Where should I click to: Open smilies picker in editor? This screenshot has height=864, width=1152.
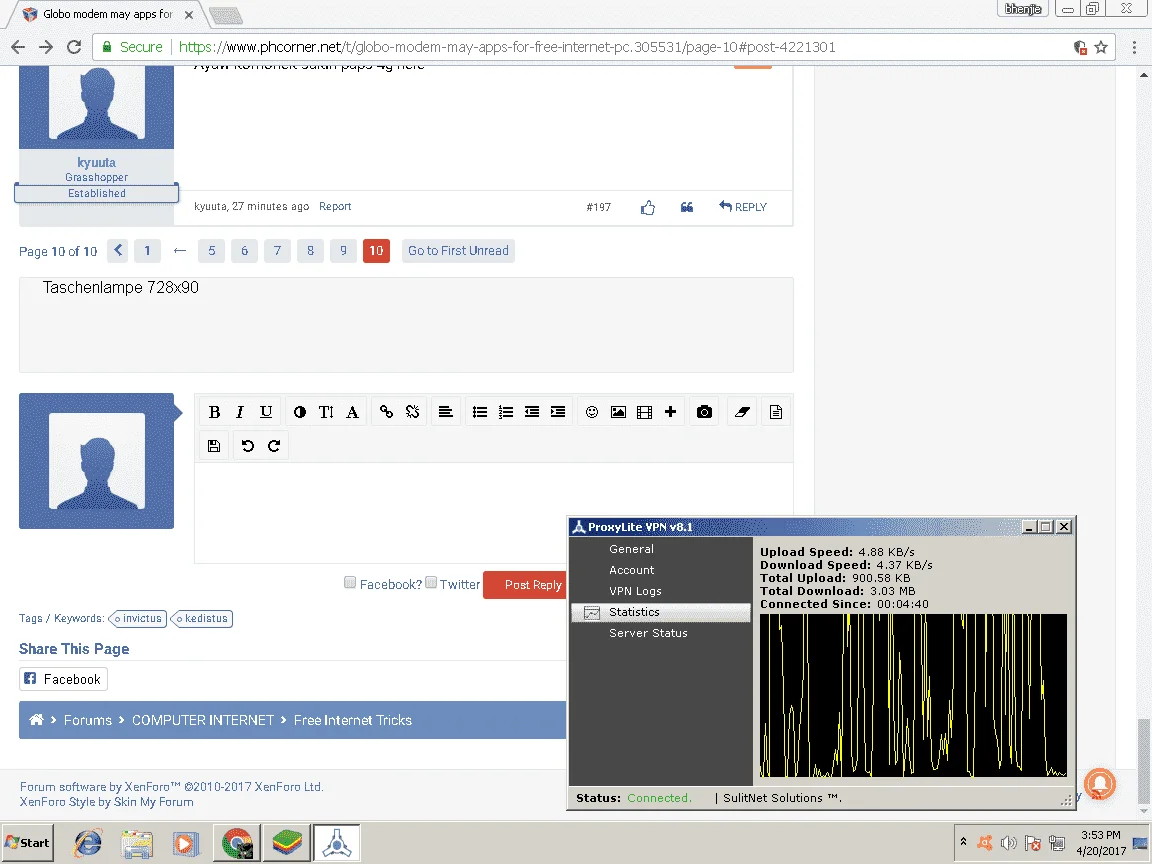[x=592, y=412]
